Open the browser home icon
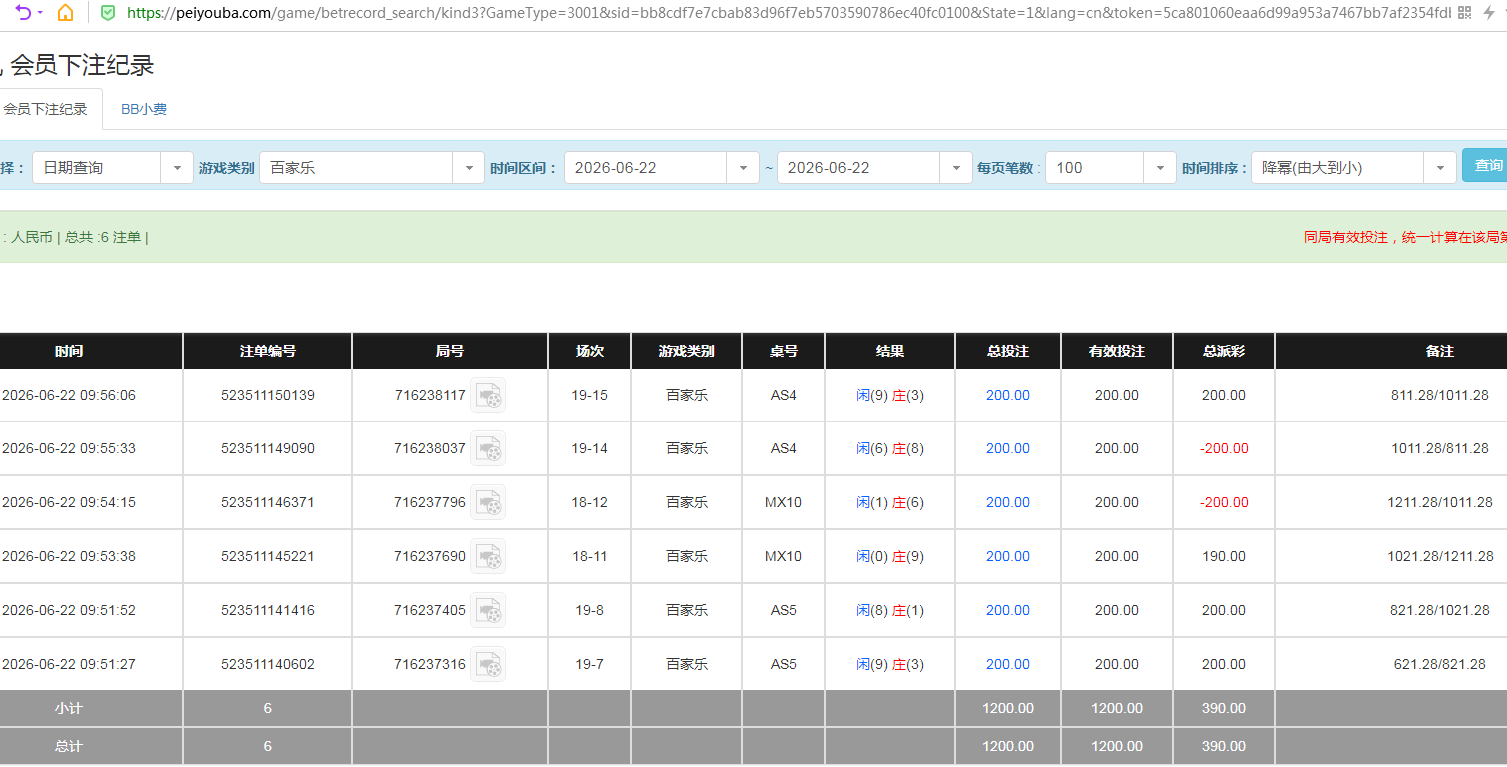 coord(65,13)
